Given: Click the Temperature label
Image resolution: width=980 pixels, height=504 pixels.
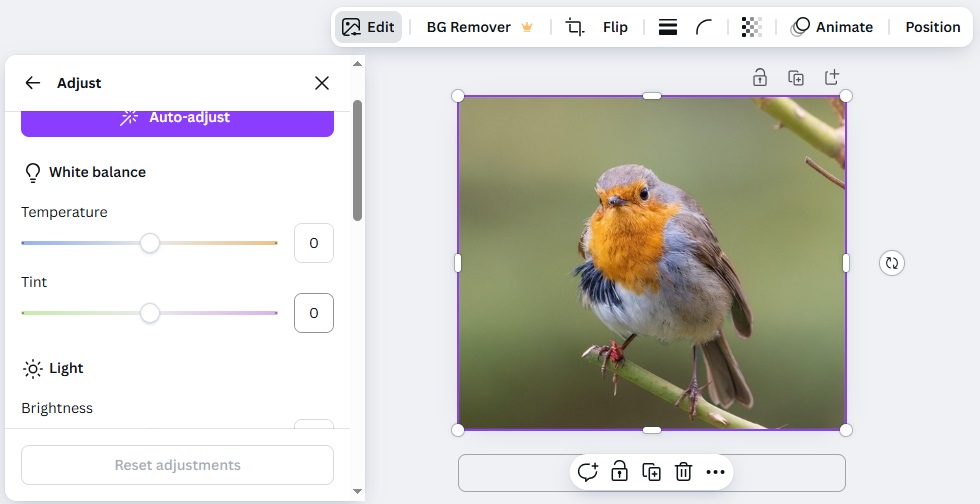Looking at the screenshot, I should point(64,213).
